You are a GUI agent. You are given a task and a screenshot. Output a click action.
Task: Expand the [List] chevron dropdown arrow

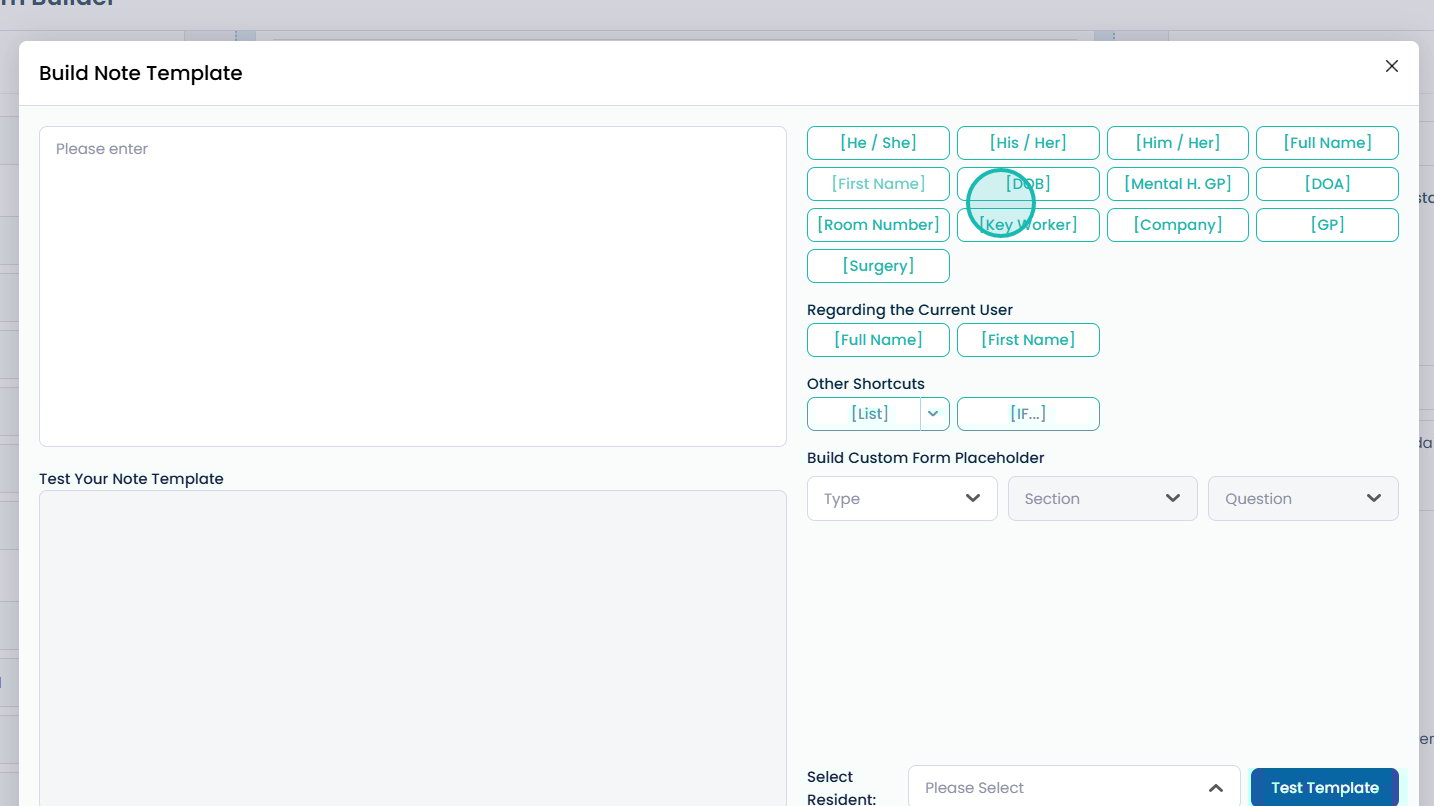pos(934,414)
